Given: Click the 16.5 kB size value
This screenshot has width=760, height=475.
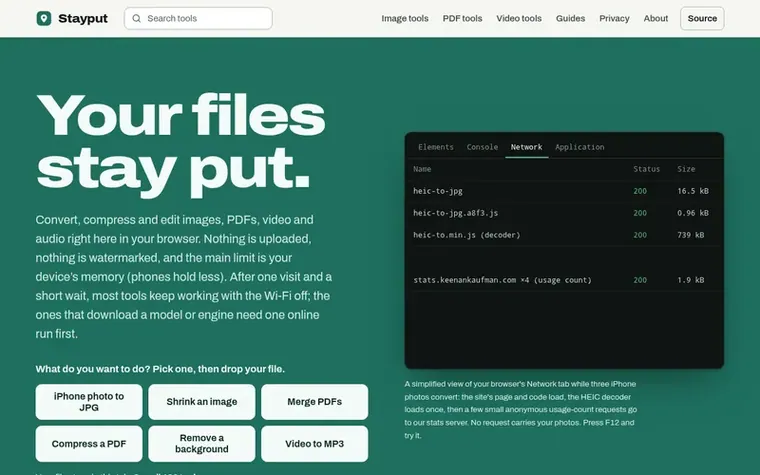Looking at the screenshot, I should [693, 191].
